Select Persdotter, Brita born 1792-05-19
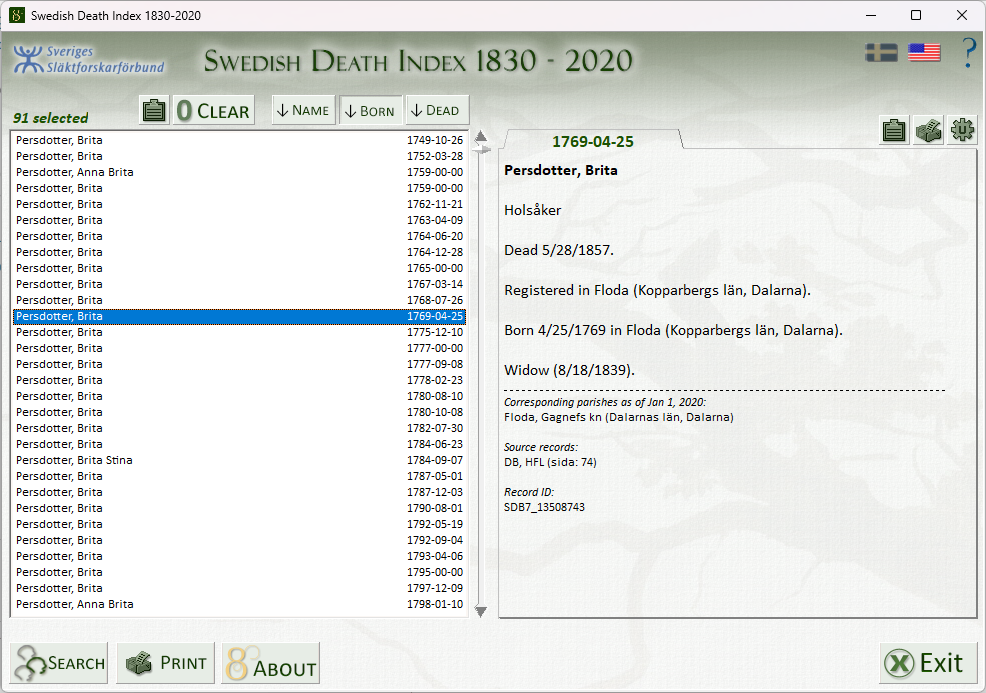This screenshot has height=693, width=986. click(240, 524)
